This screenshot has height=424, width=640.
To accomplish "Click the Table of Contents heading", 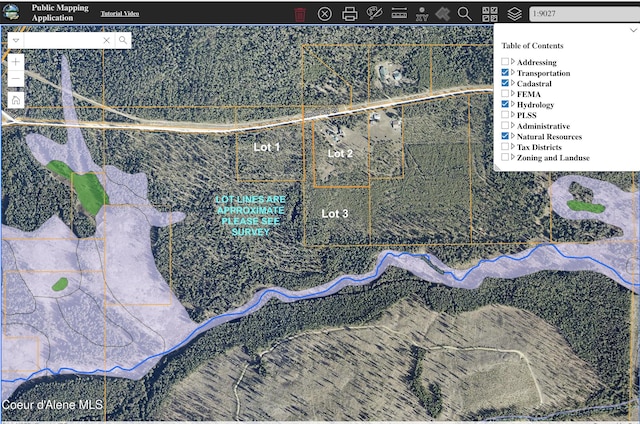I will 532,46.
